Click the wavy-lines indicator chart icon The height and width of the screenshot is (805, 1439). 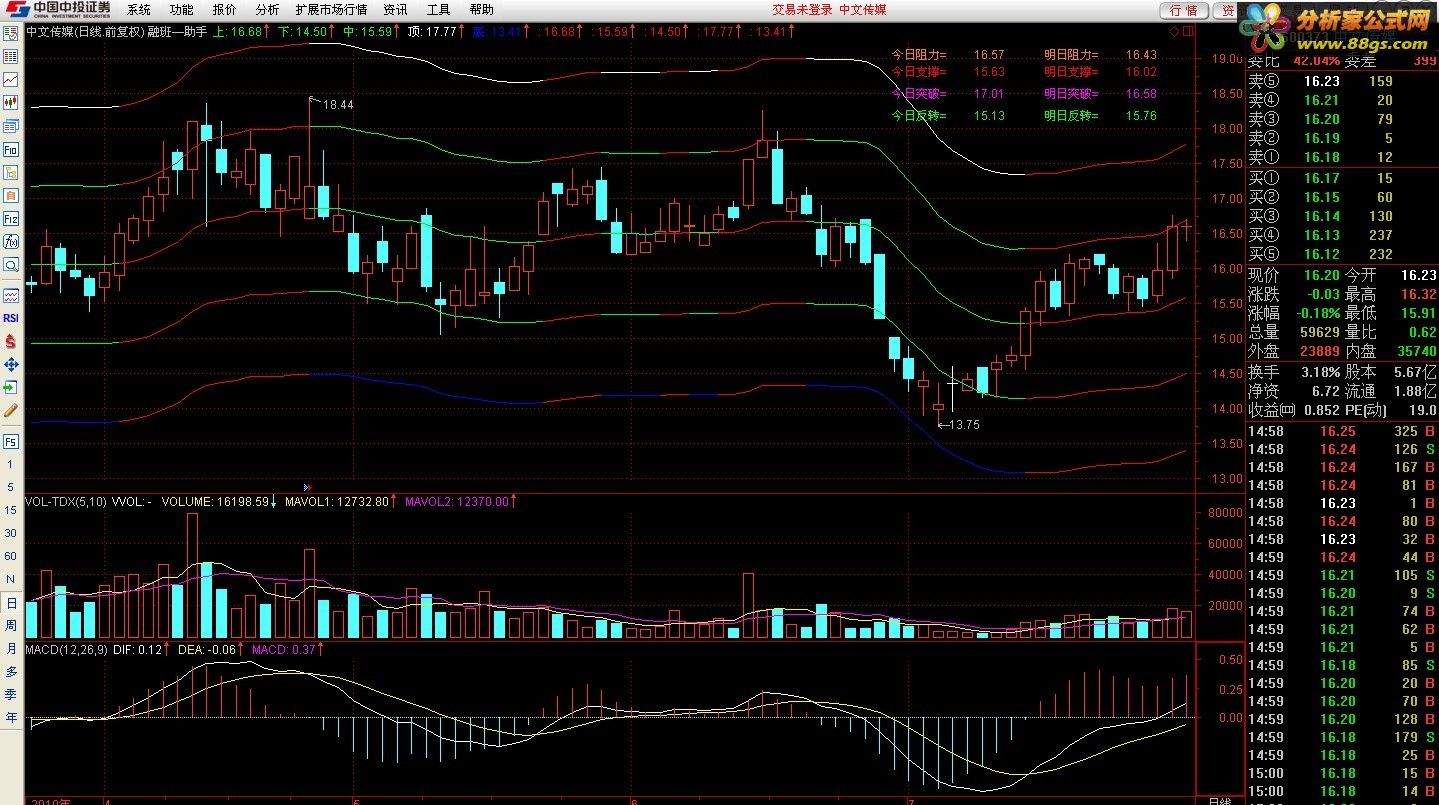click(11, 295)
